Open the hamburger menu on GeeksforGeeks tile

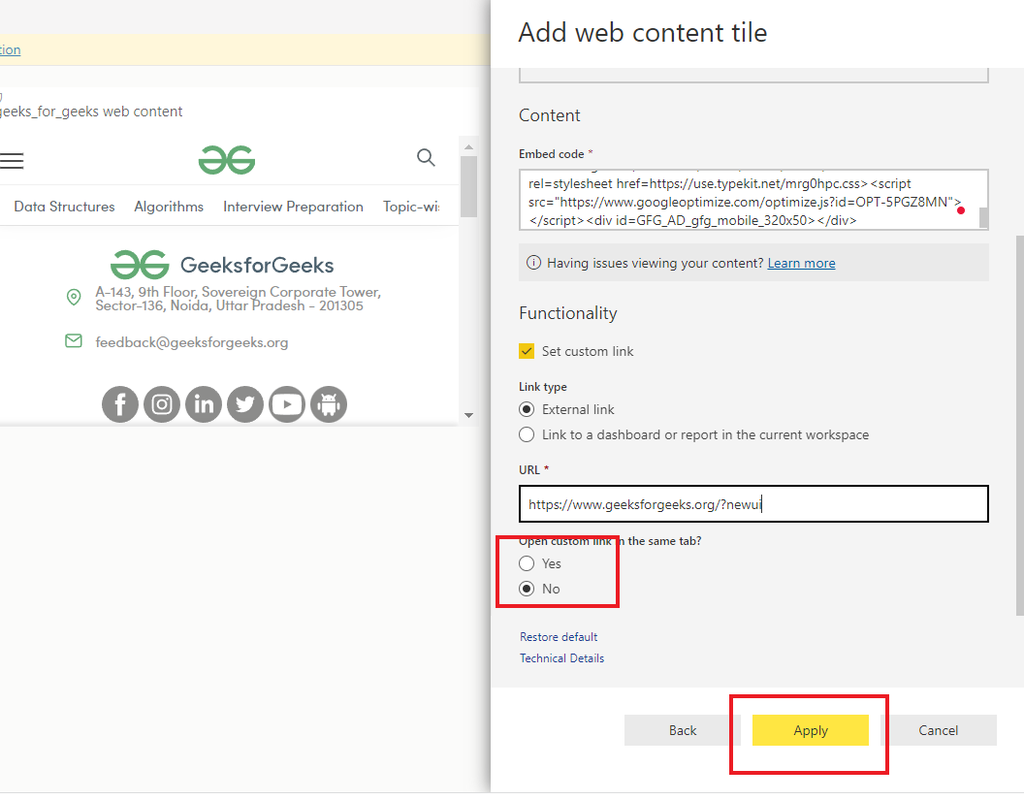pyautogui.click(x=11, y=161)
